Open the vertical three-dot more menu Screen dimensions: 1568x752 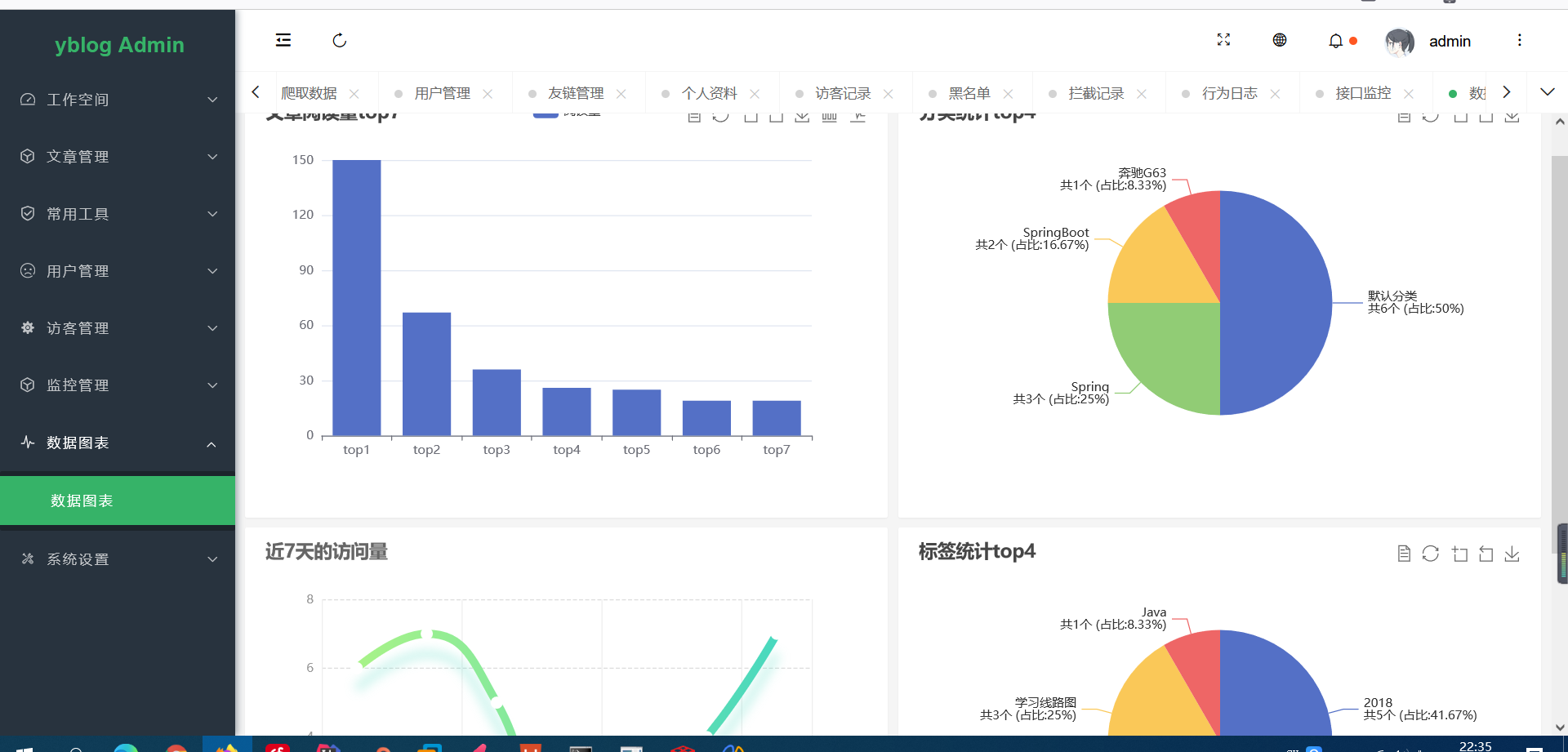click(x=1519, y=40)
